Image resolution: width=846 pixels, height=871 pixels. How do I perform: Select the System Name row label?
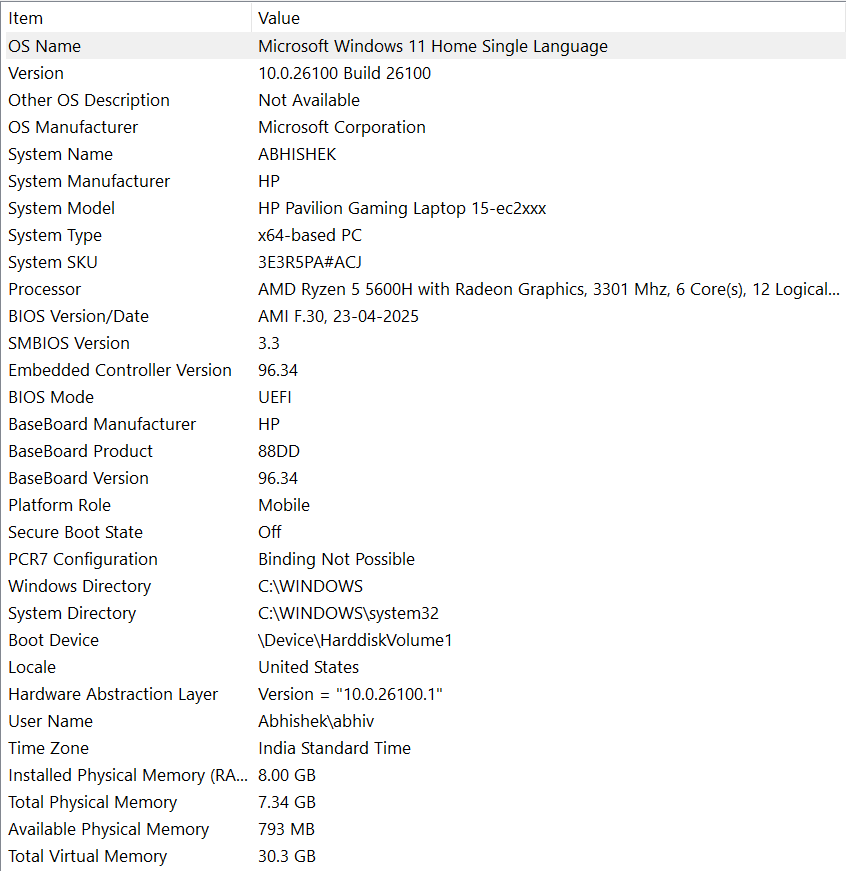(x=61, y=154)
